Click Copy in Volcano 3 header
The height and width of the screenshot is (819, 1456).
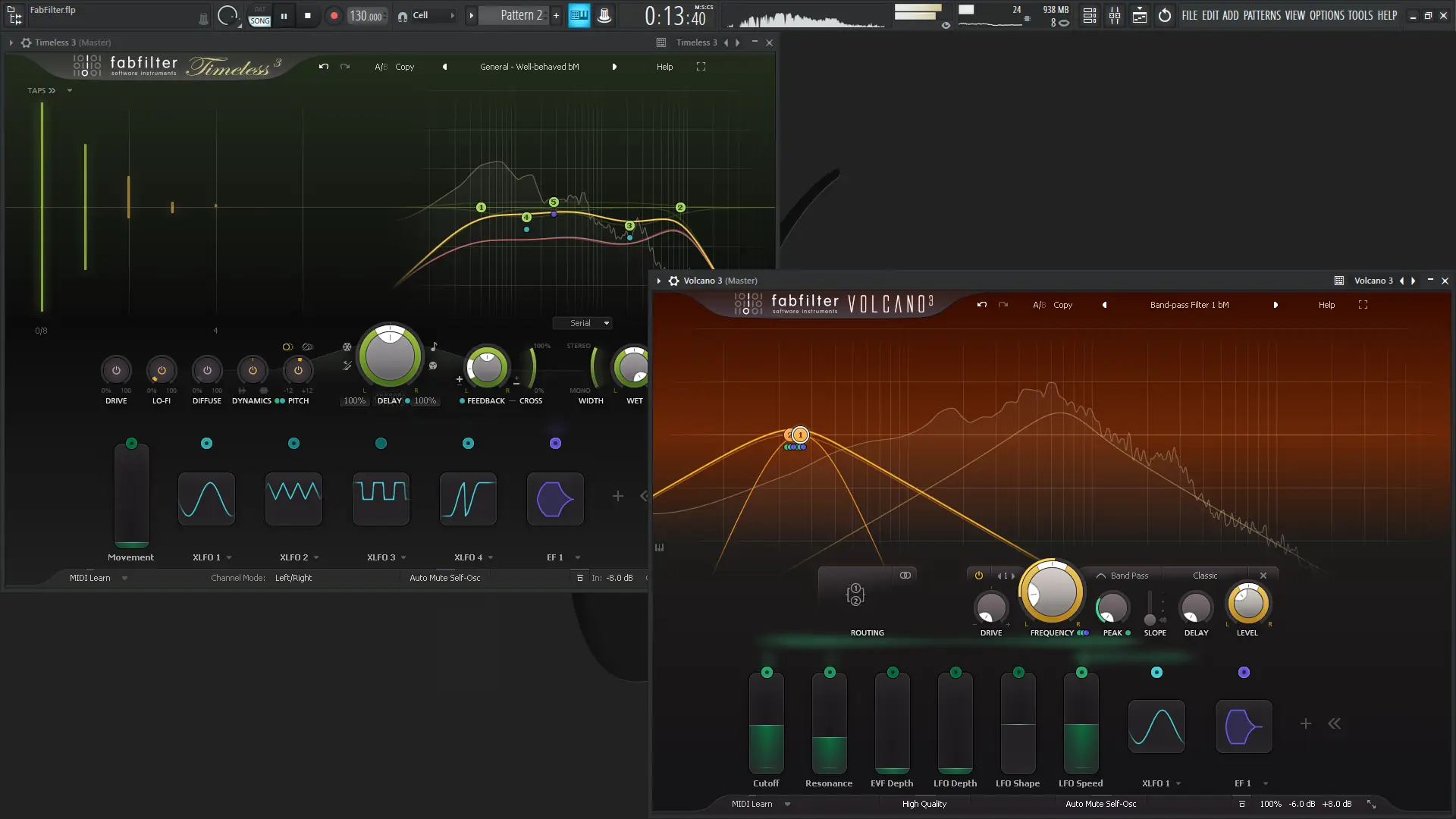point(1062,305)
